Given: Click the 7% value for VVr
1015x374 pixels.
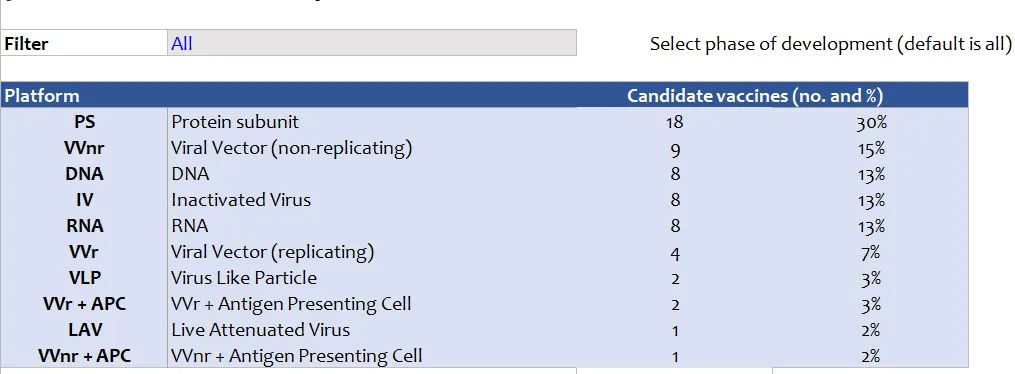Looking at the screenshot, I should (x=871, y=251).
